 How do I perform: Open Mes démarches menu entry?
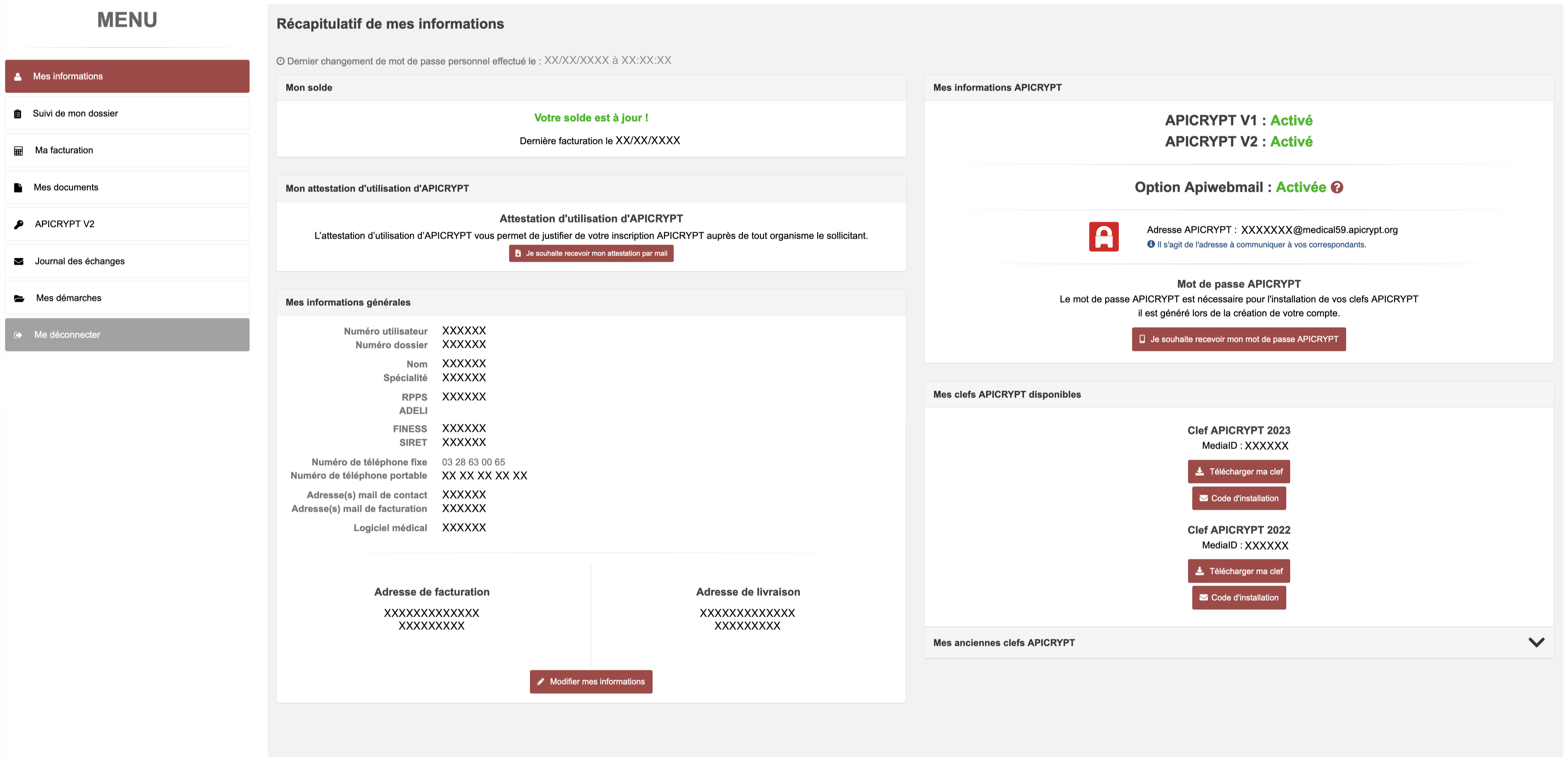[127, 298]
